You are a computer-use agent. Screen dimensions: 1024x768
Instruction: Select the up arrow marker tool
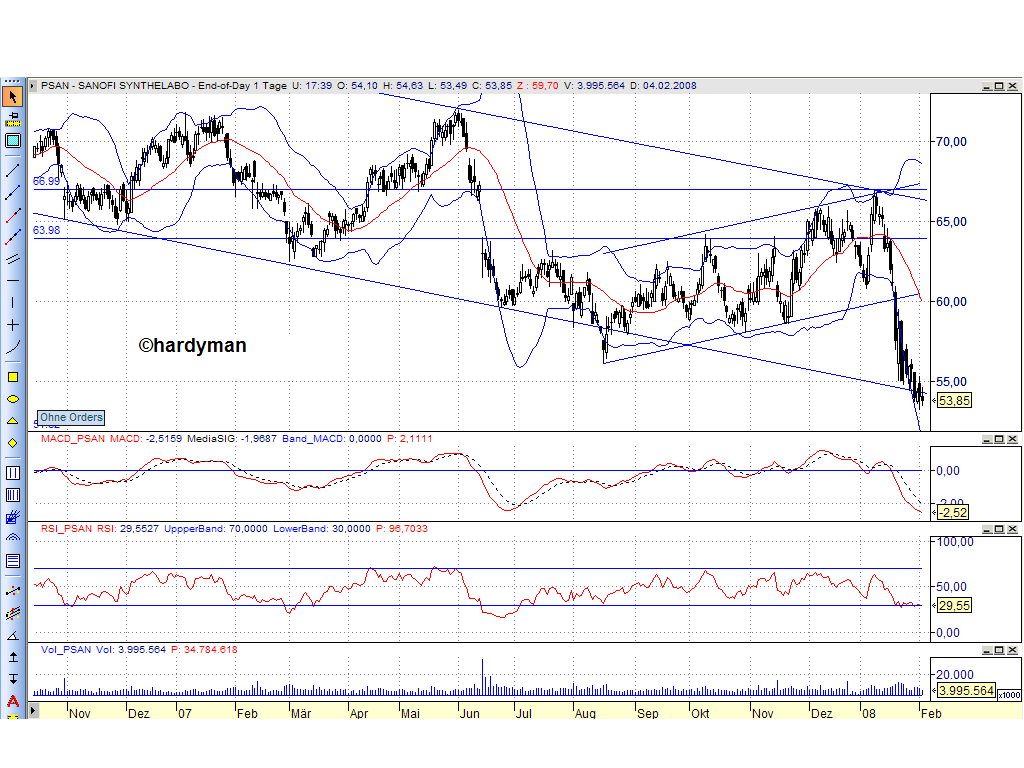[x=12, y=658]
